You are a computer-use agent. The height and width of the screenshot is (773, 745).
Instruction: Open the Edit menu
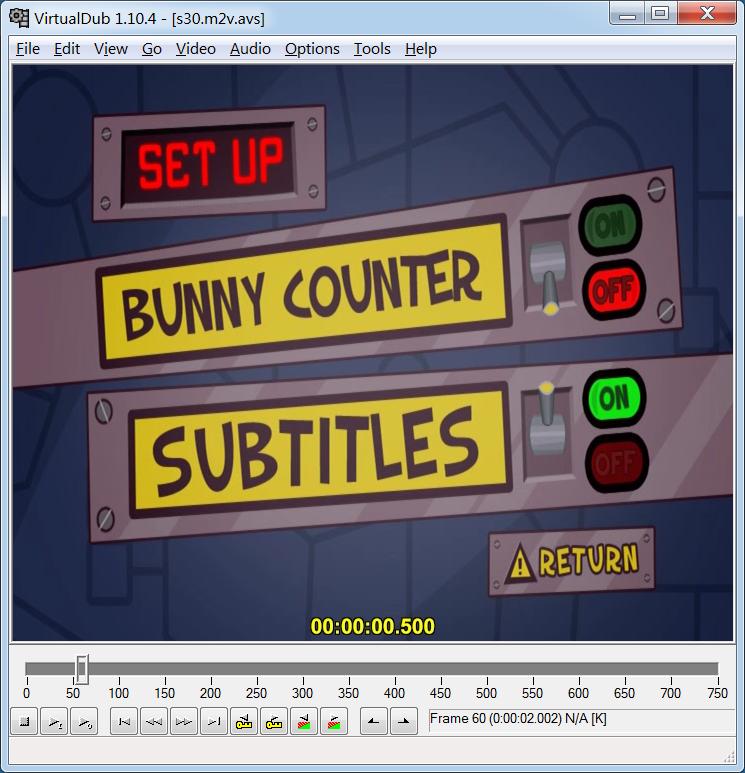point(67,49)
